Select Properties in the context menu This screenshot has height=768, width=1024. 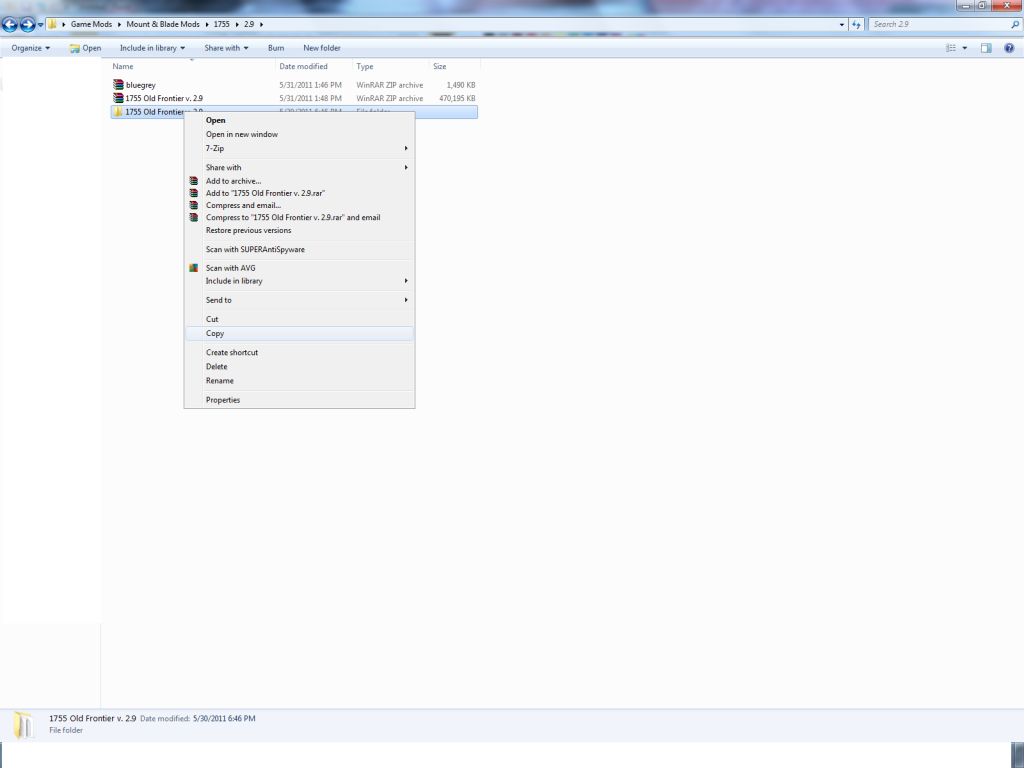pos(223,400)
